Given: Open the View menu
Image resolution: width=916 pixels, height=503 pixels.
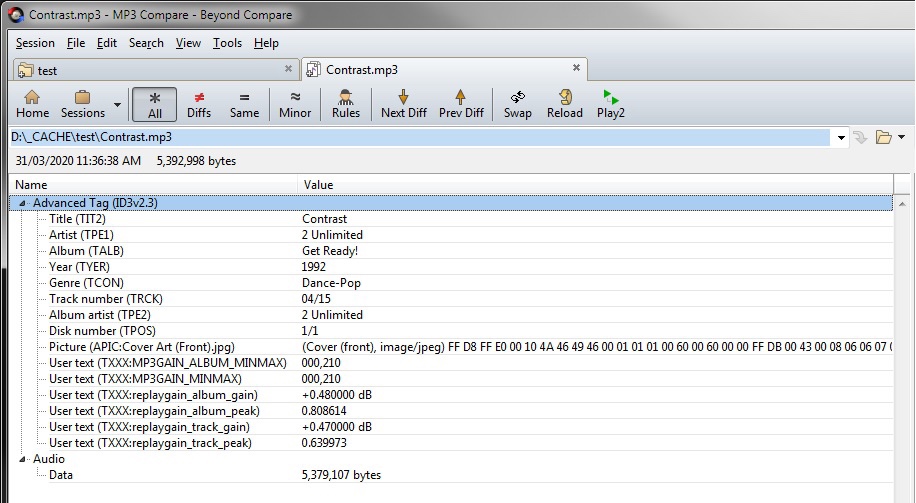Looking at the screenshot, I should pos(188,43).
